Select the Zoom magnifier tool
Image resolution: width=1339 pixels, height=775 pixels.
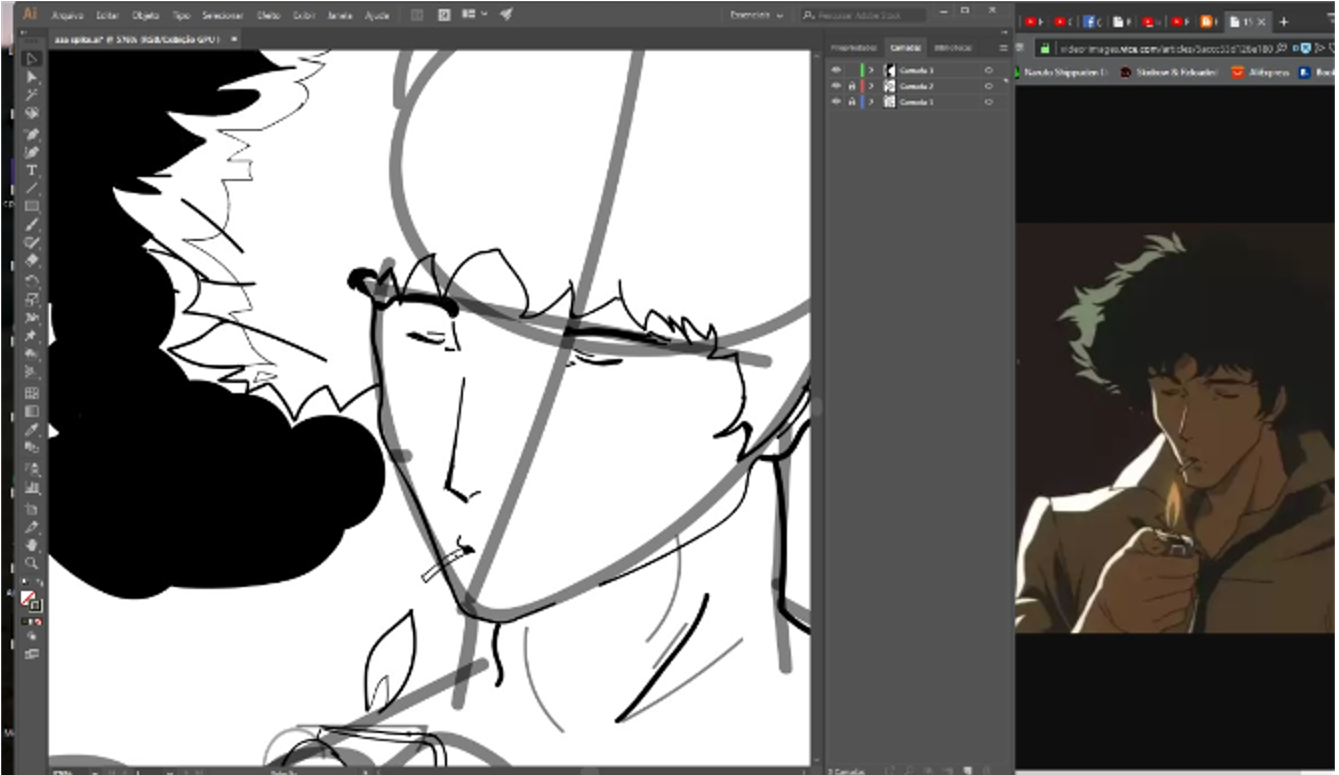coord(32,563)
